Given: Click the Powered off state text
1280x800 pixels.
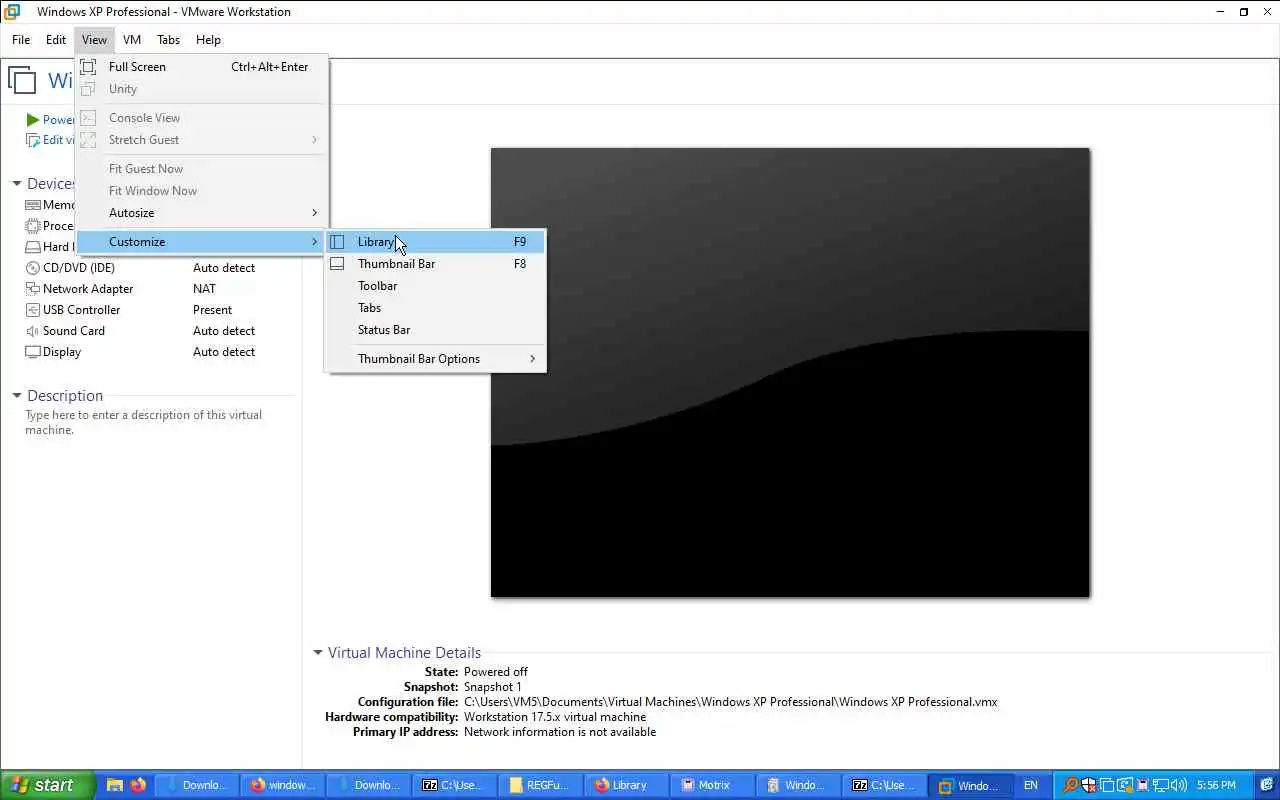Looking at the screenshot, I should pos(496,672).
